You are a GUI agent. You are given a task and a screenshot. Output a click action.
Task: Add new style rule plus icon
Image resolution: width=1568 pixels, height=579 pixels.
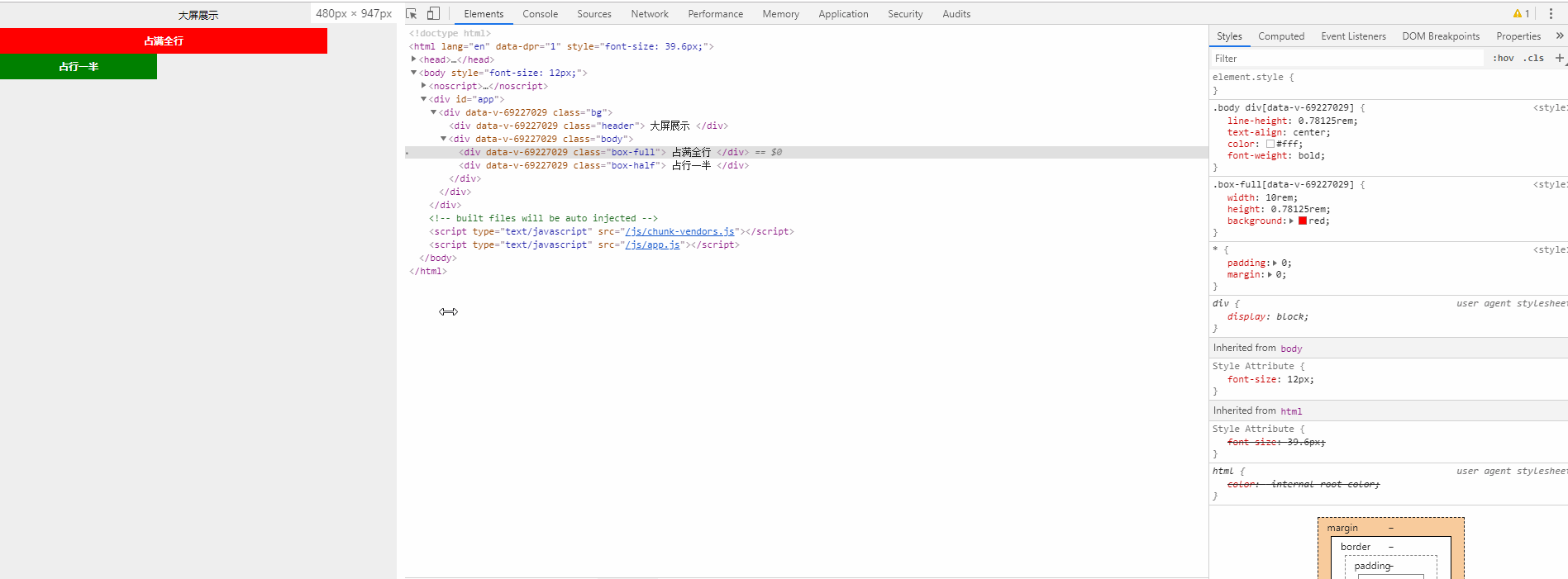pyautogui.click(x=1559, y=58)
